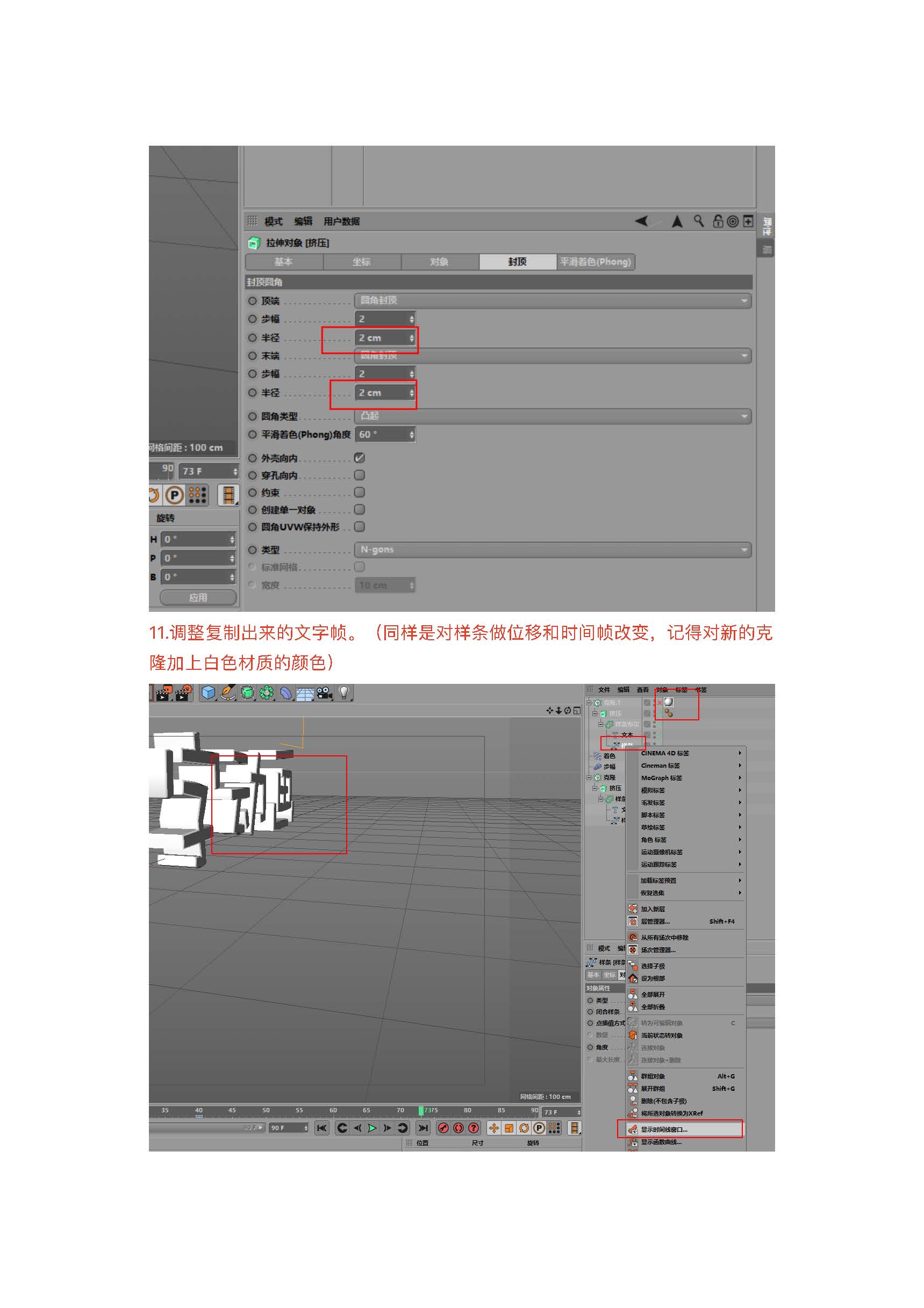Viewport: 924px width, 1308px height.
Task: Click the back arrow in attribute manager
Action: click(641, 221)
